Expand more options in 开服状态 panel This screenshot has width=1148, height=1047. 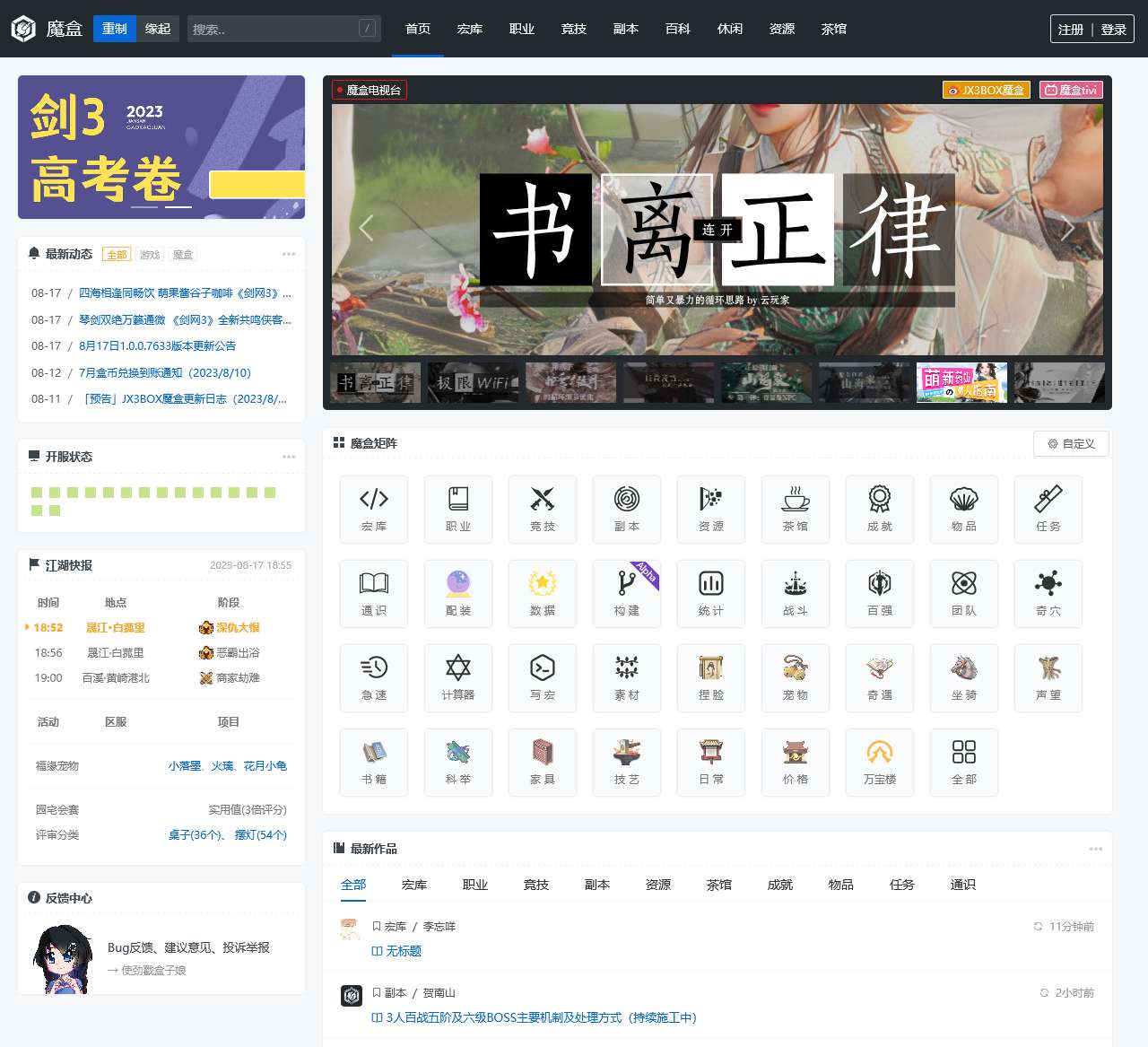289,457
